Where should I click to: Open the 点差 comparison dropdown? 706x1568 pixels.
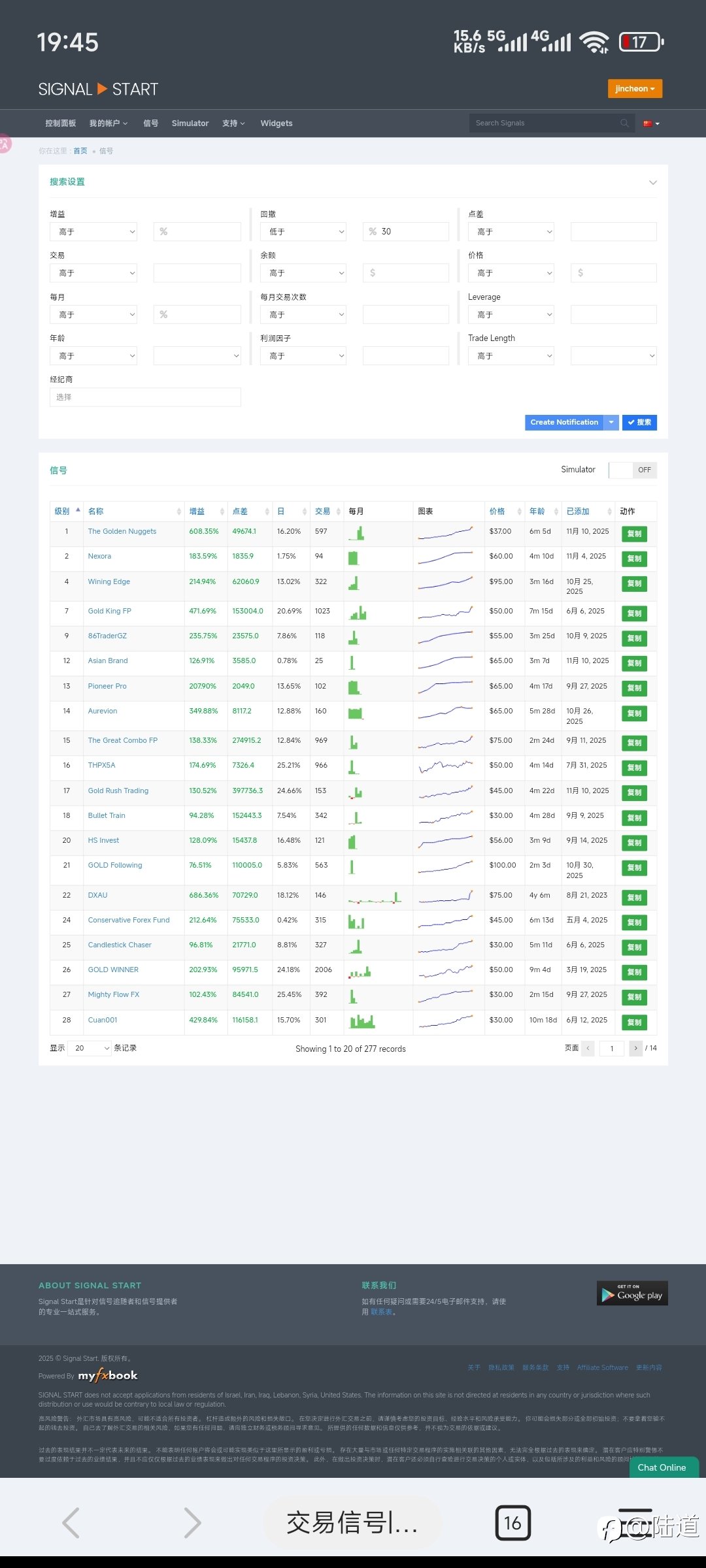(x=511, y=231)
